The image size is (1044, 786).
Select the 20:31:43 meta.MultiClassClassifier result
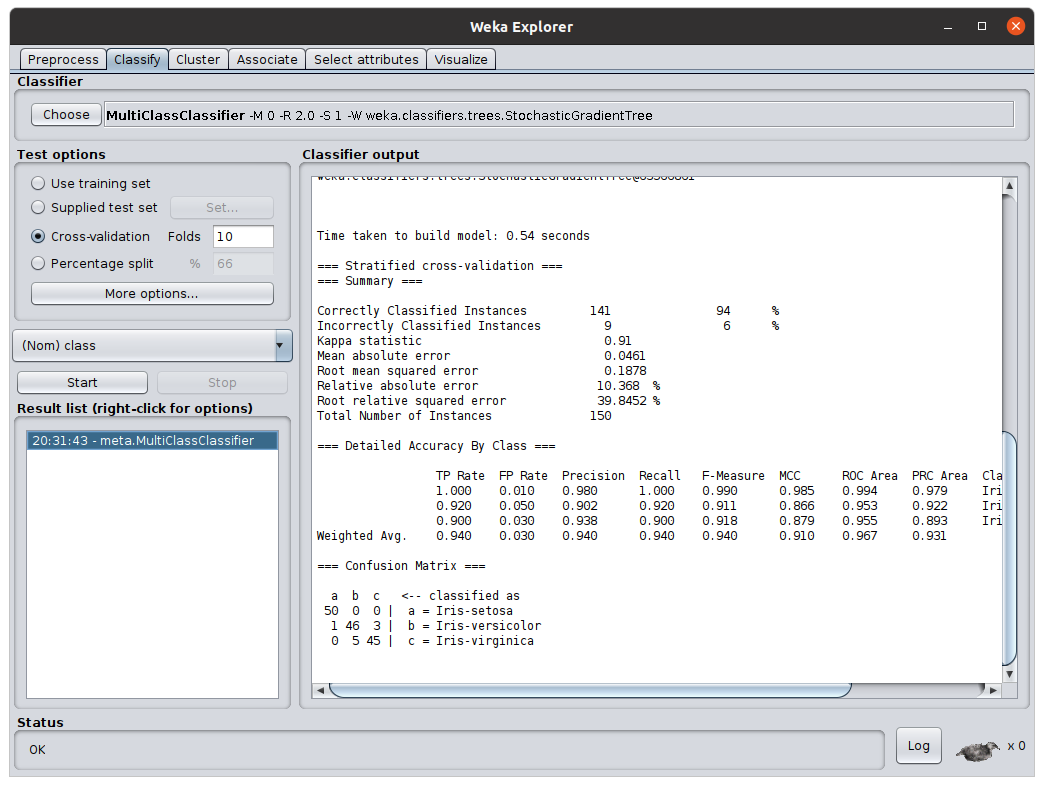(152, 441)
